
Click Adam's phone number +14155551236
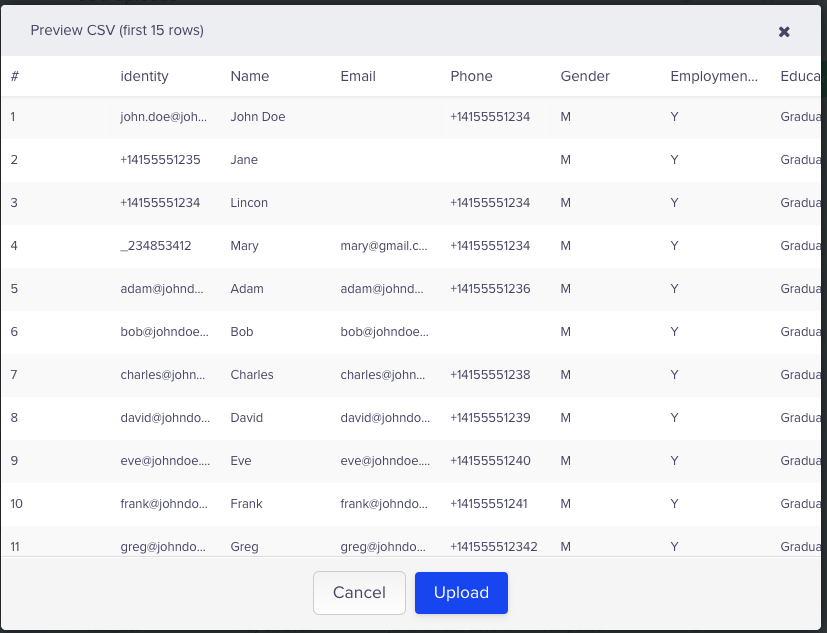tap(489, 289)
